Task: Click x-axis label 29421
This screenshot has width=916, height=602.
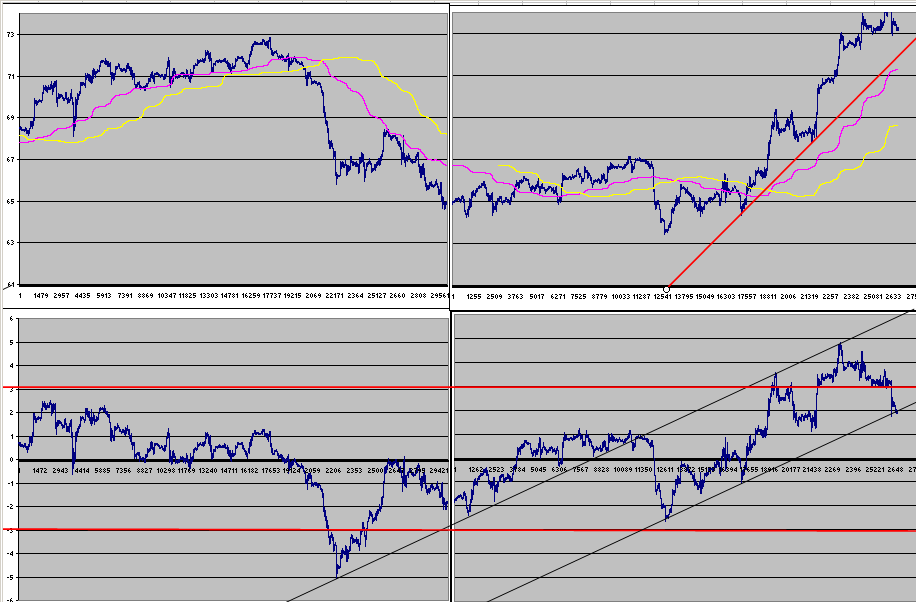Action: coord(438,470)
